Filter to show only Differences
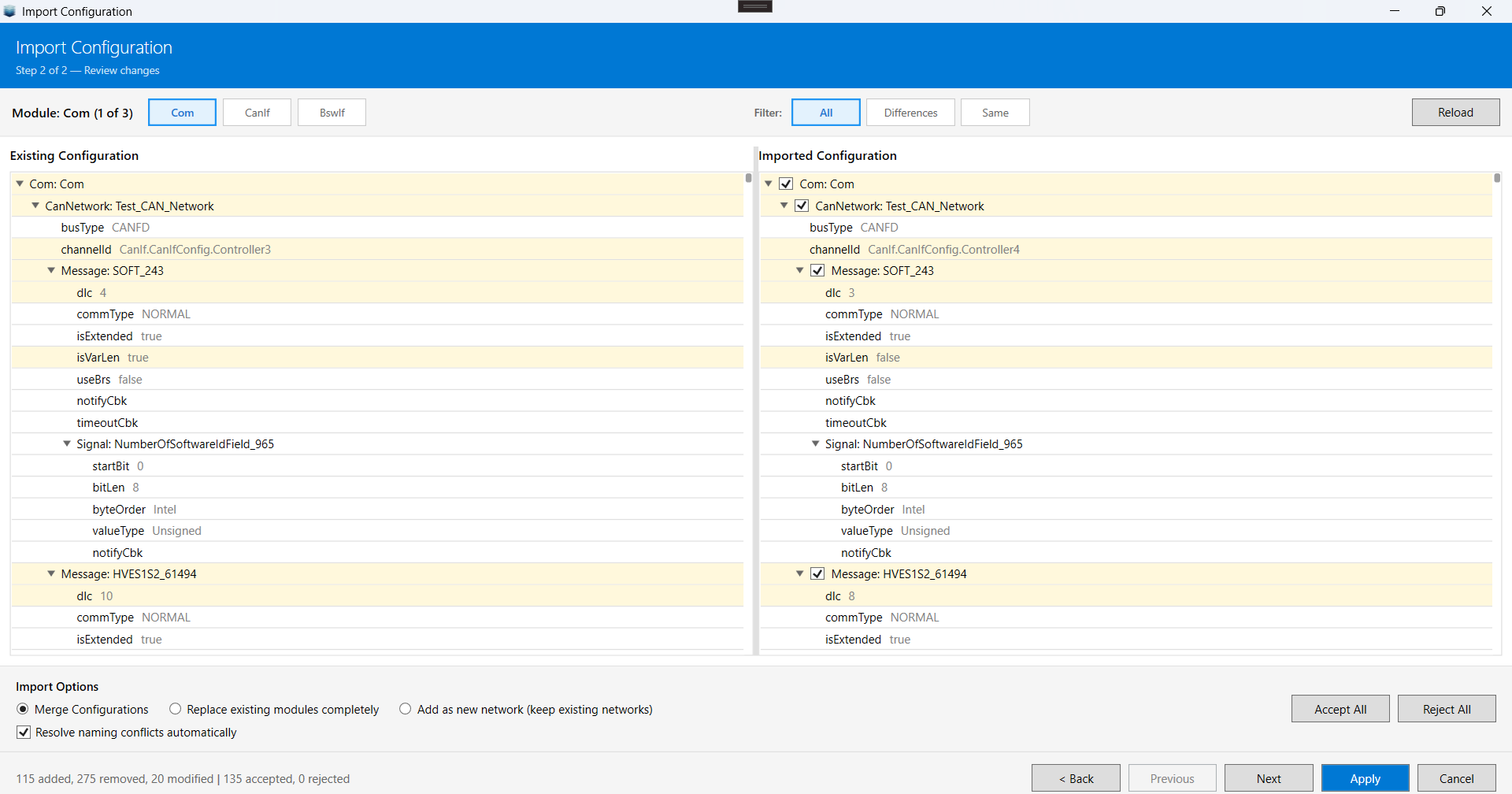The image size is (1512, 794). [x=910, y=113]
